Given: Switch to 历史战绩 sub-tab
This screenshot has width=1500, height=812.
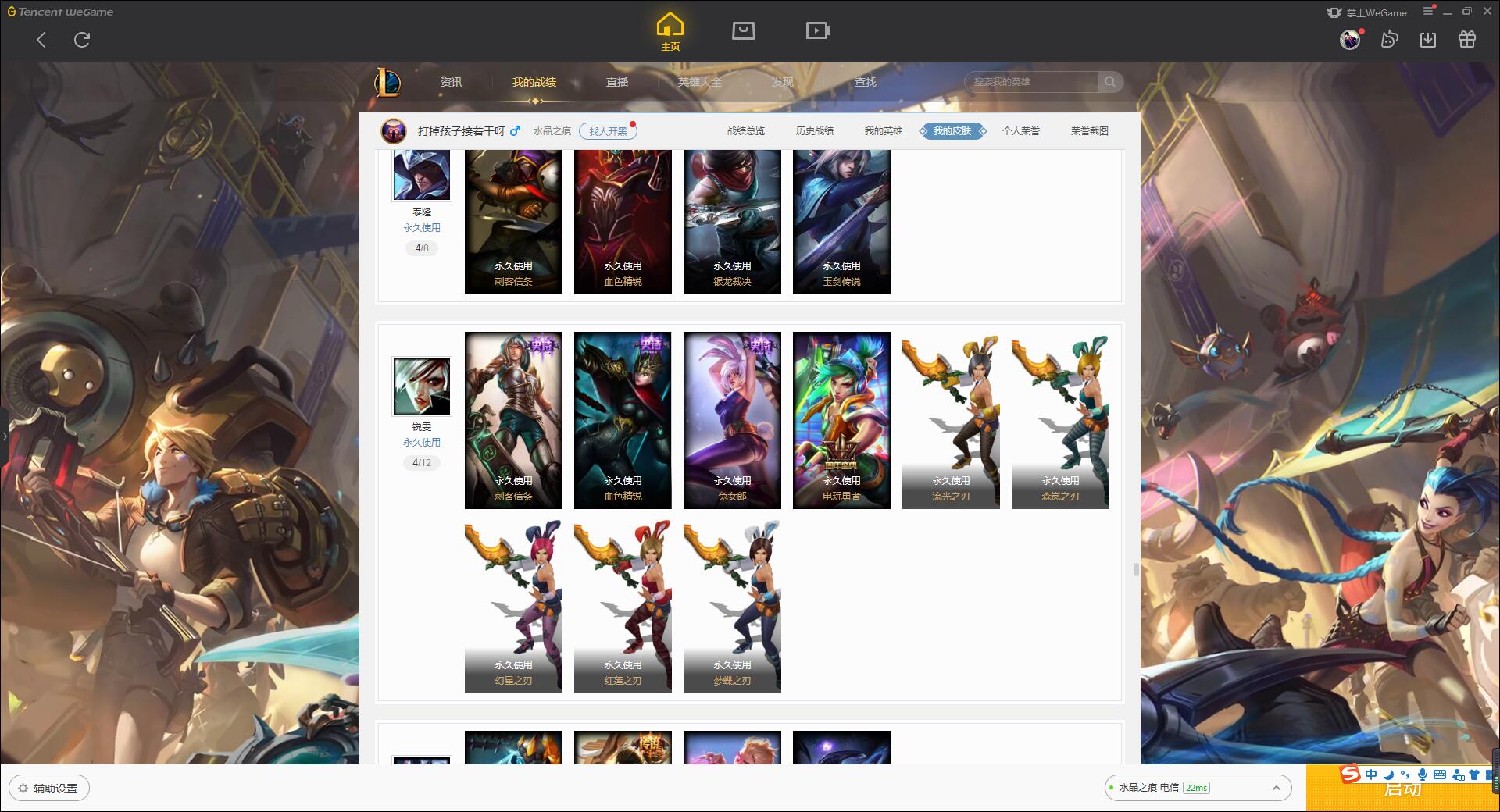Looking at the screenshot, I should pyautogui.click(x=815, y=131).
